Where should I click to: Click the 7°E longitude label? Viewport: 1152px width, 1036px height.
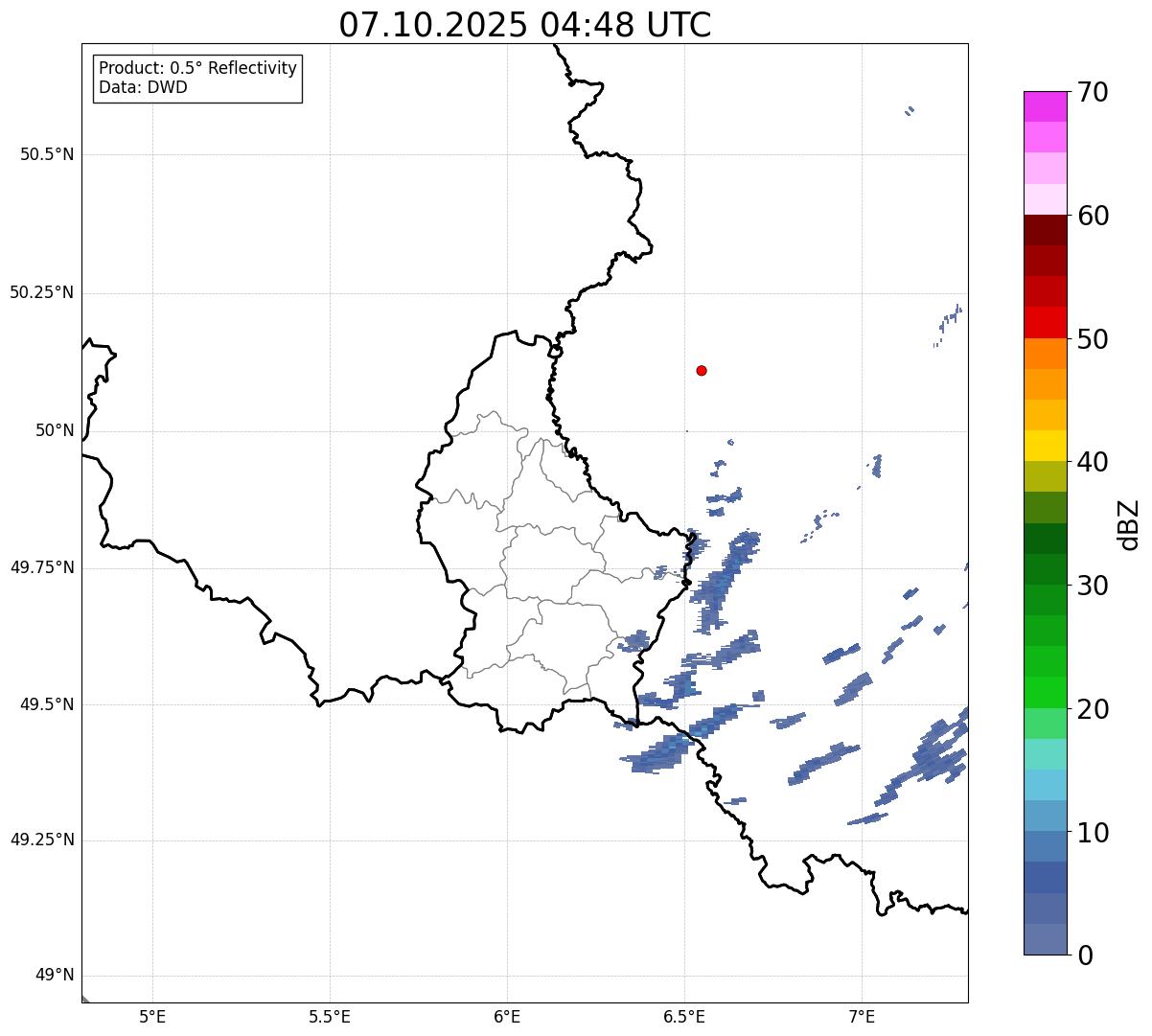pyautogui.click(x=863, y=1016)
